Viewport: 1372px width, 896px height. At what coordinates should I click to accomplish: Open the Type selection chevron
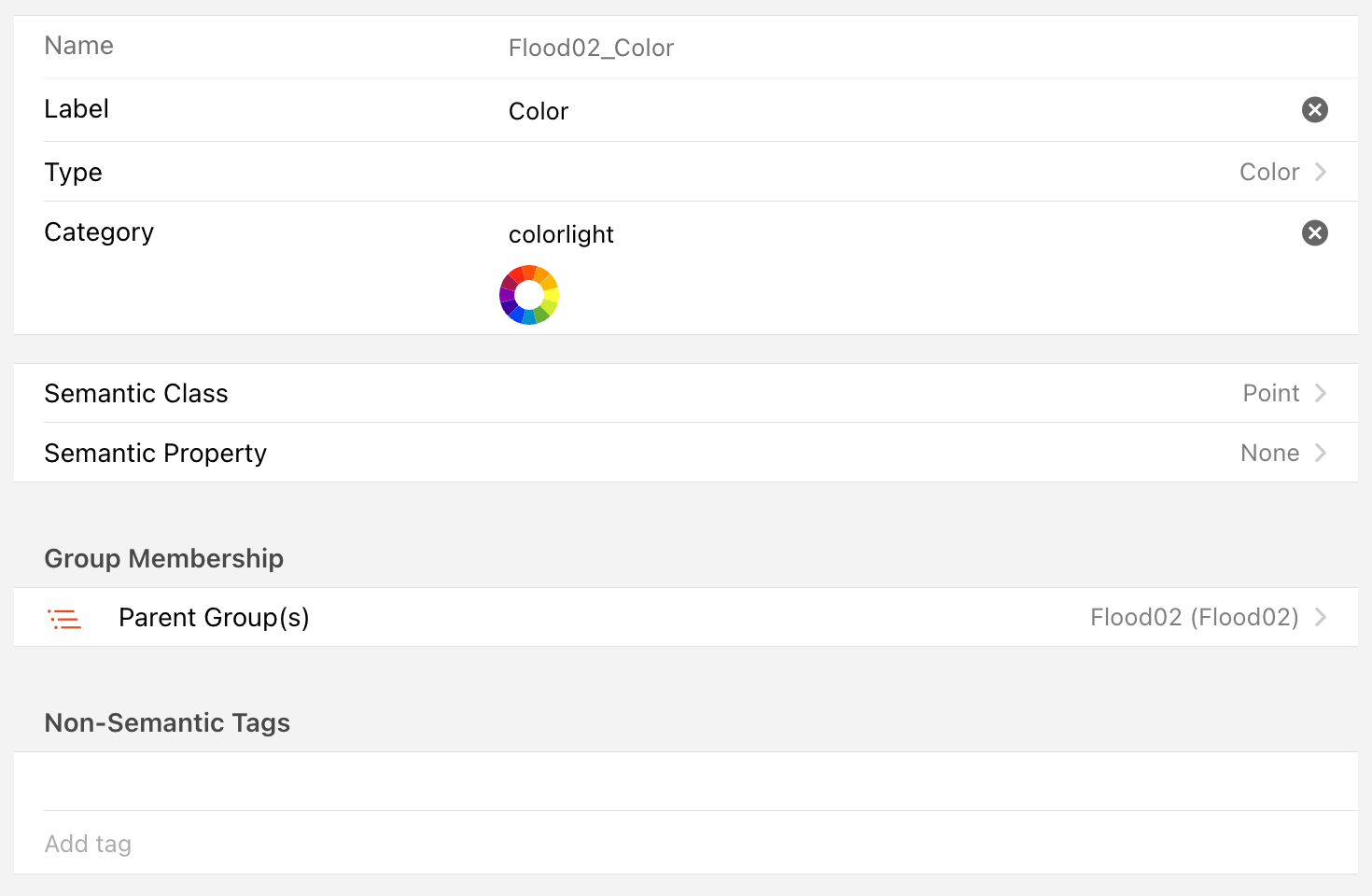click(1321, 172)
